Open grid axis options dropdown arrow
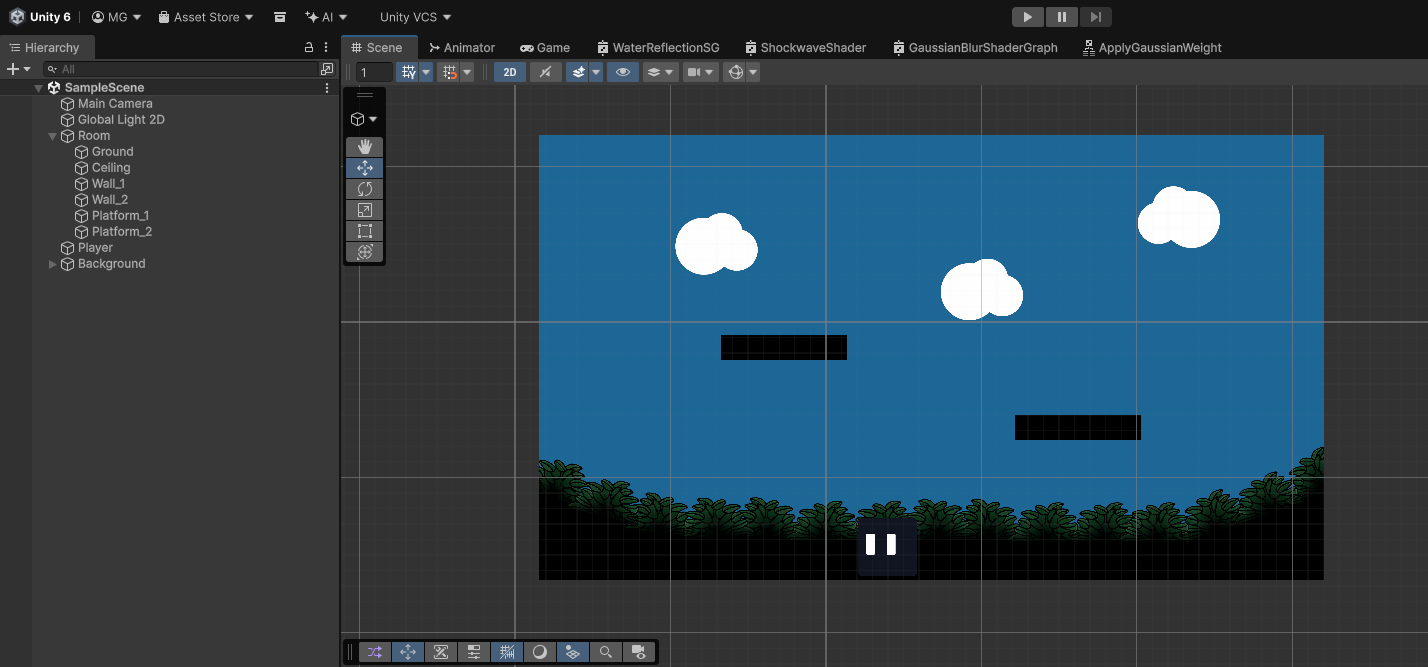Image resolution: width=1428 pixels, height=667 pixels. [426, 72]
